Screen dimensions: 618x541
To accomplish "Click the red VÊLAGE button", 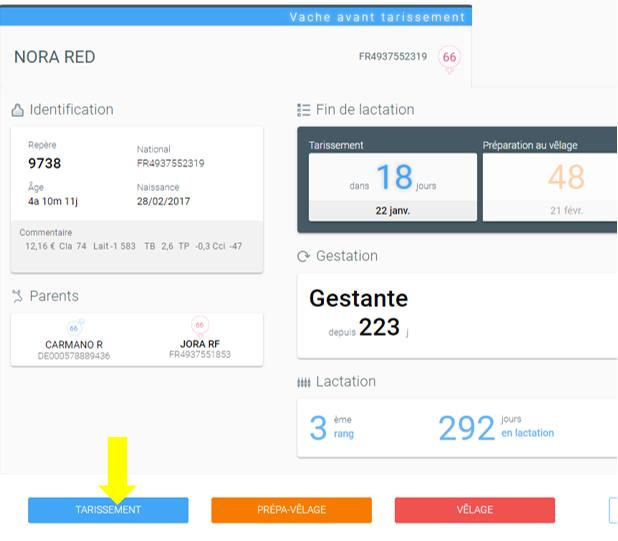I will (475, 510).
